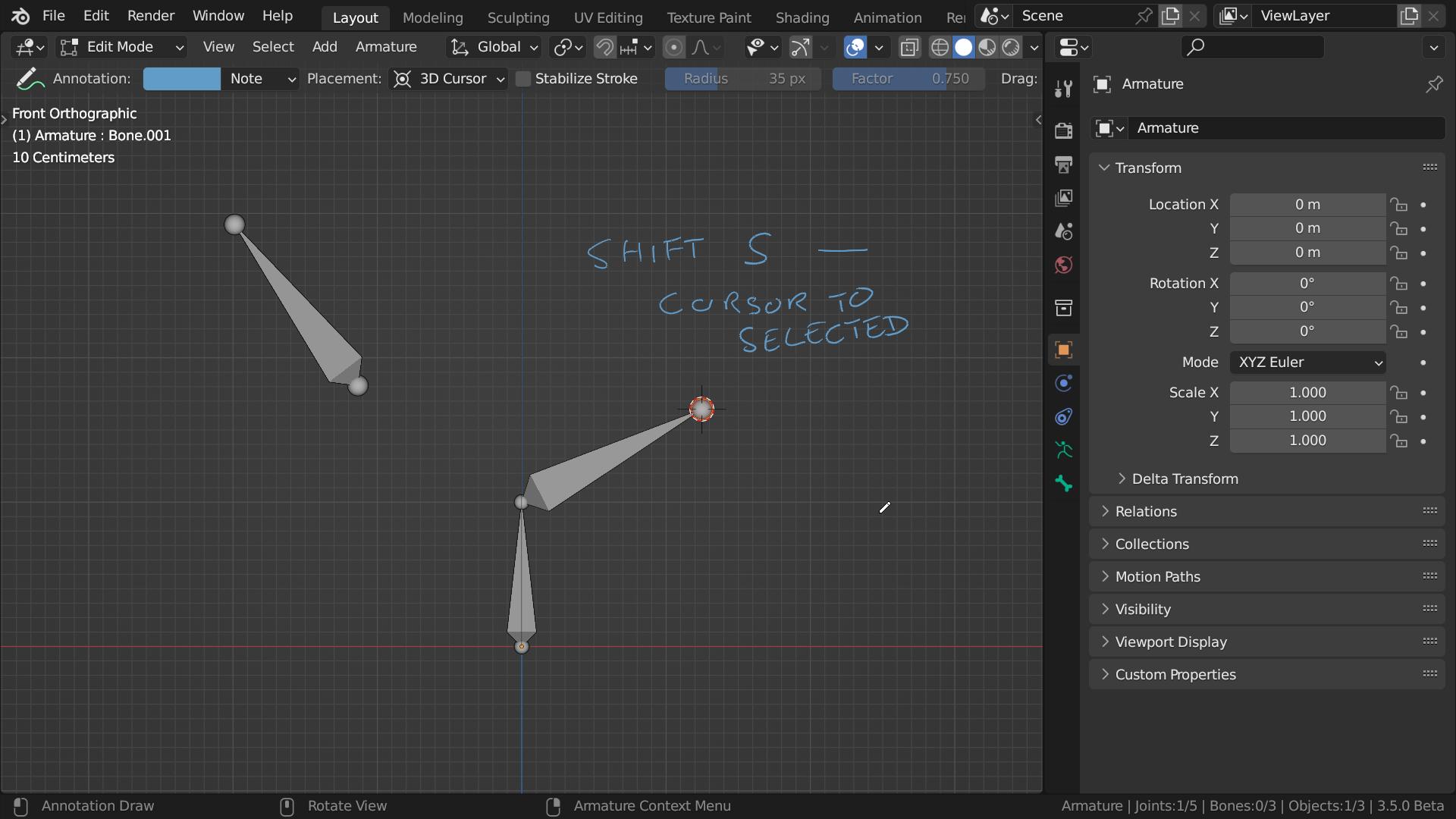
Task: Open the Render properties tab
Action: tap(1064, 130)
